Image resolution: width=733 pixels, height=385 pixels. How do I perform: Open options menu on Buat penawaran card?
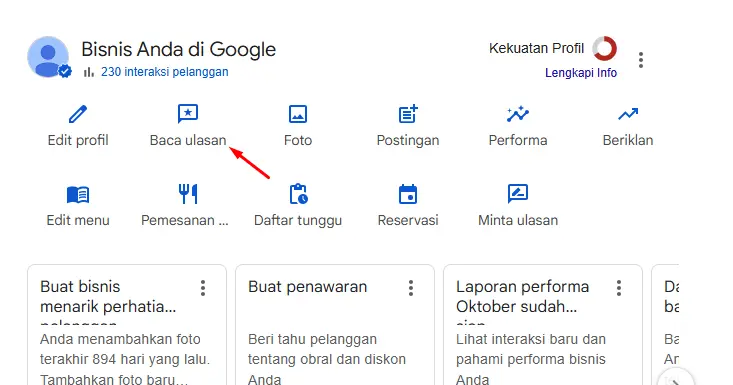411,288
